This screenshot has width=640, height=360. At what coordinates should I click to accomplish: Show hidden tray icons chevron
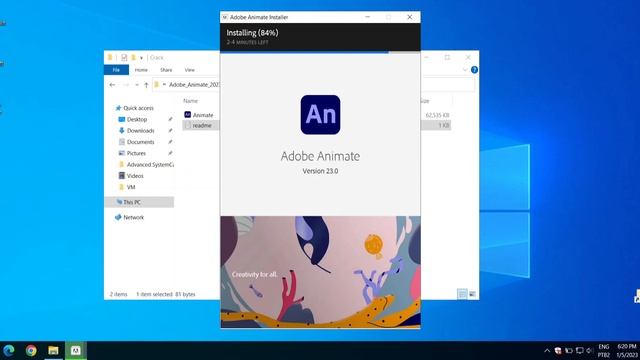tap(547, 351)
